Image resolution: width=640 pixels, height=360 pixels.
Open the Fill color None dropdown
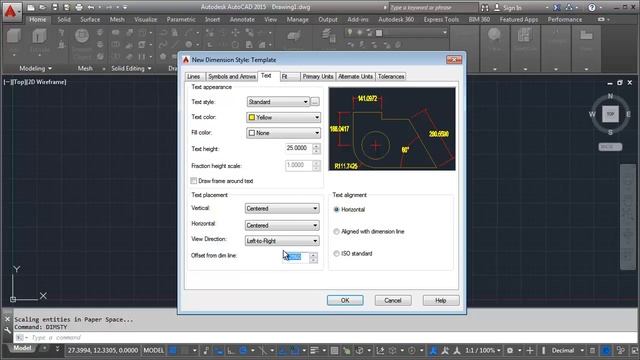pos(283,133)
